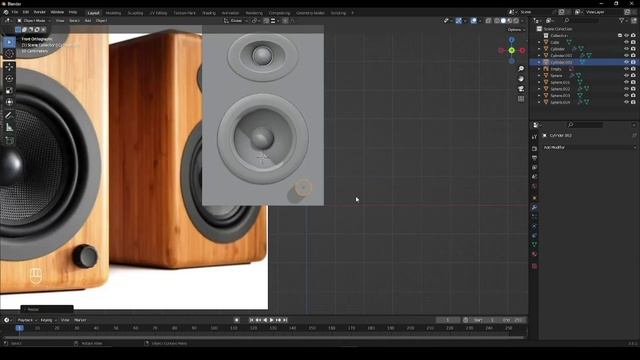
Task: Click the timeline horizontal scrollbar
Action: [x=264, y=338]
